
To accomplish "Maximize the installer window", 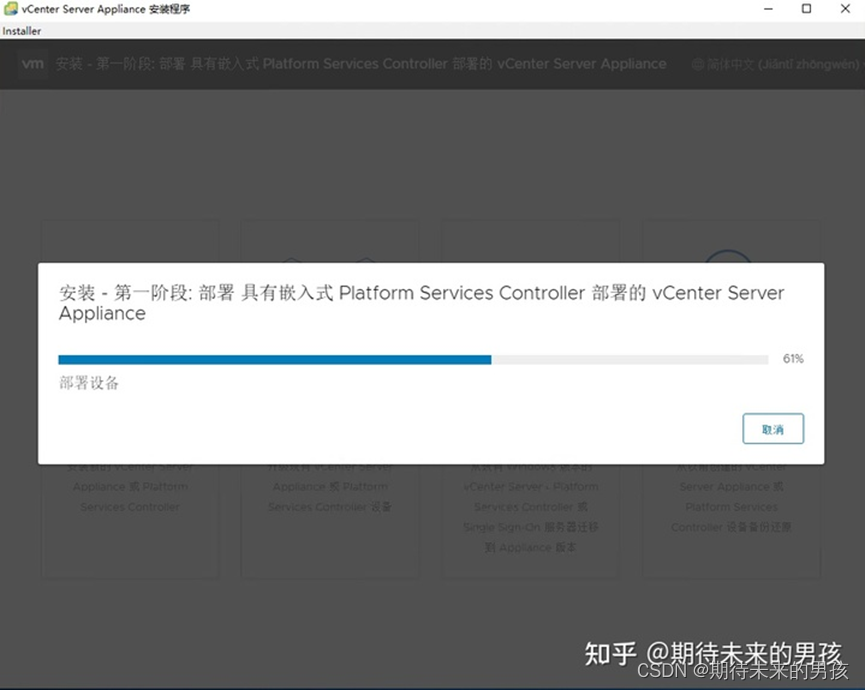I will point(807,9).
